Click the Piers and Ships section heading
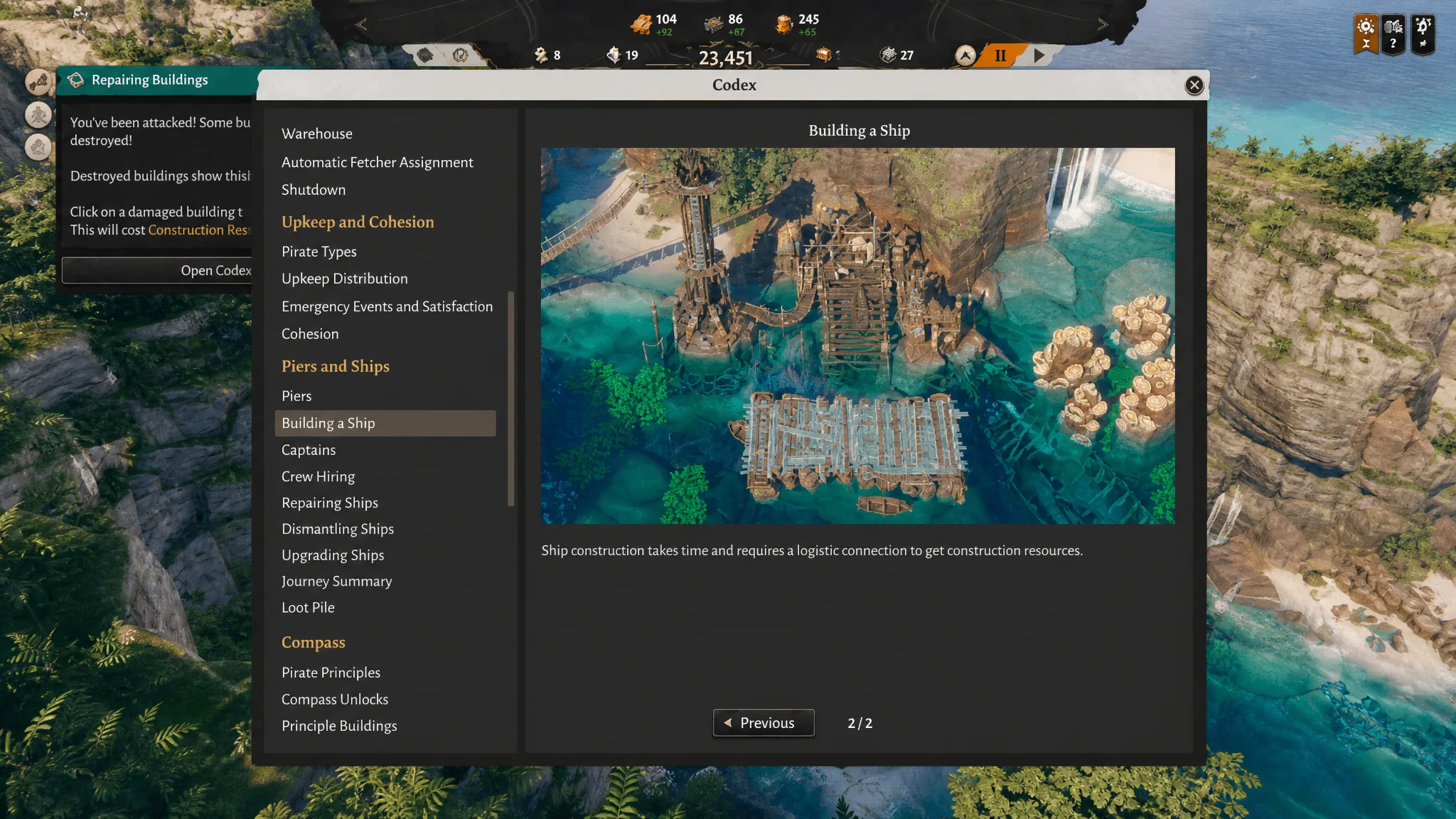Screen dimensions: 1456x819 pos(336,366)
